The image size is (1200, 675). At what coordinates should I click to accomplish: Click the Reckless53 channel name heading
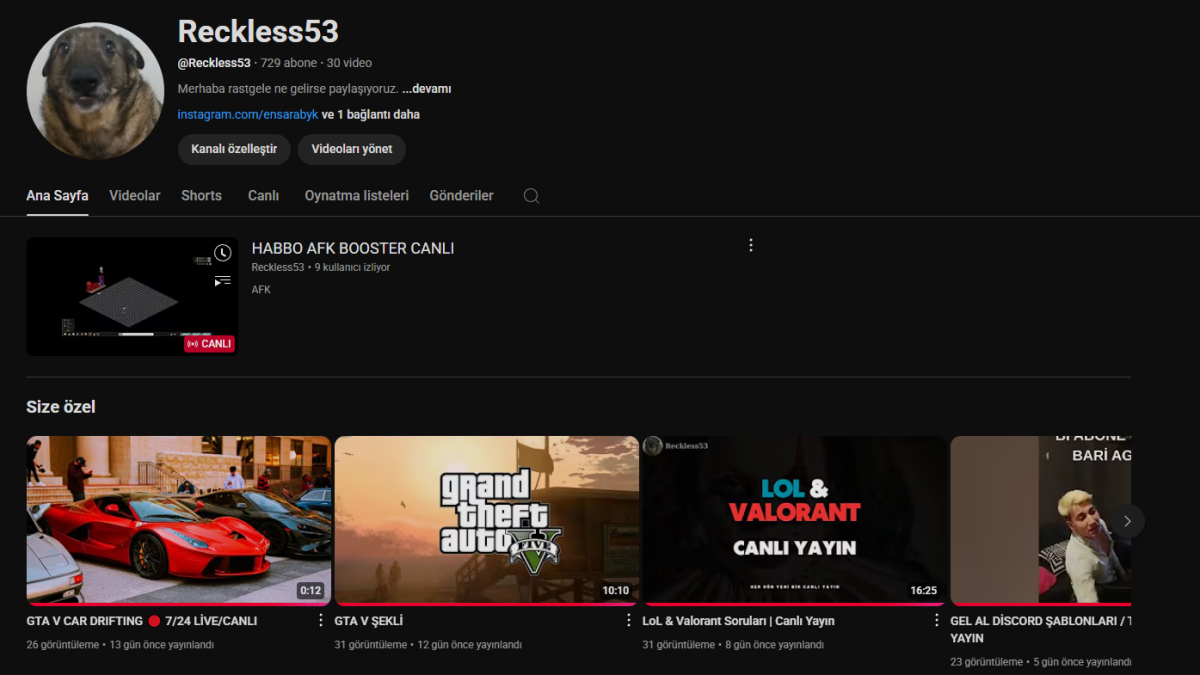tap(258, 31)
